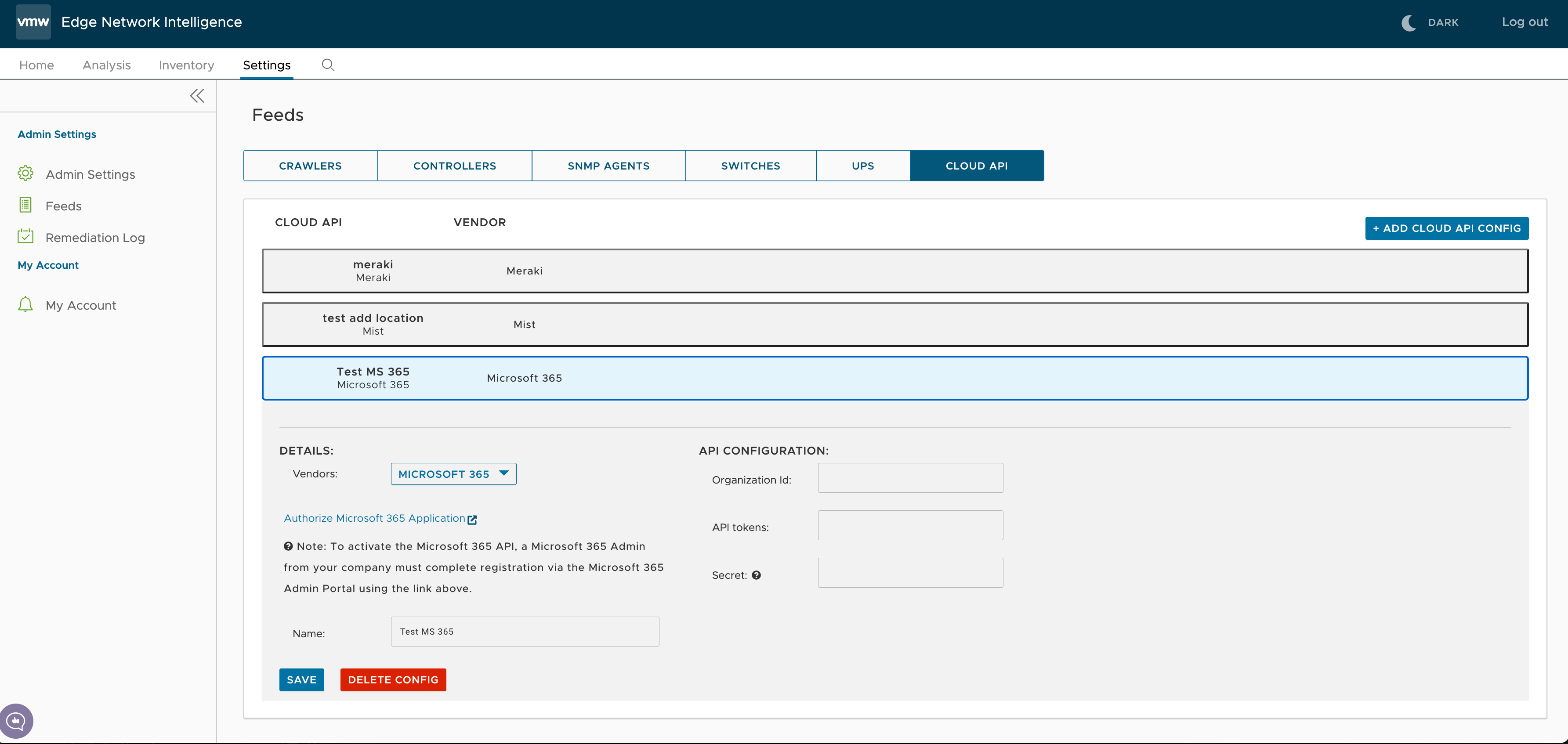The height and width of the screenshot is (744, 1568).
Task: Select the MICROSOFT 365 vendor dropdown
Action: tap(452, 473)
